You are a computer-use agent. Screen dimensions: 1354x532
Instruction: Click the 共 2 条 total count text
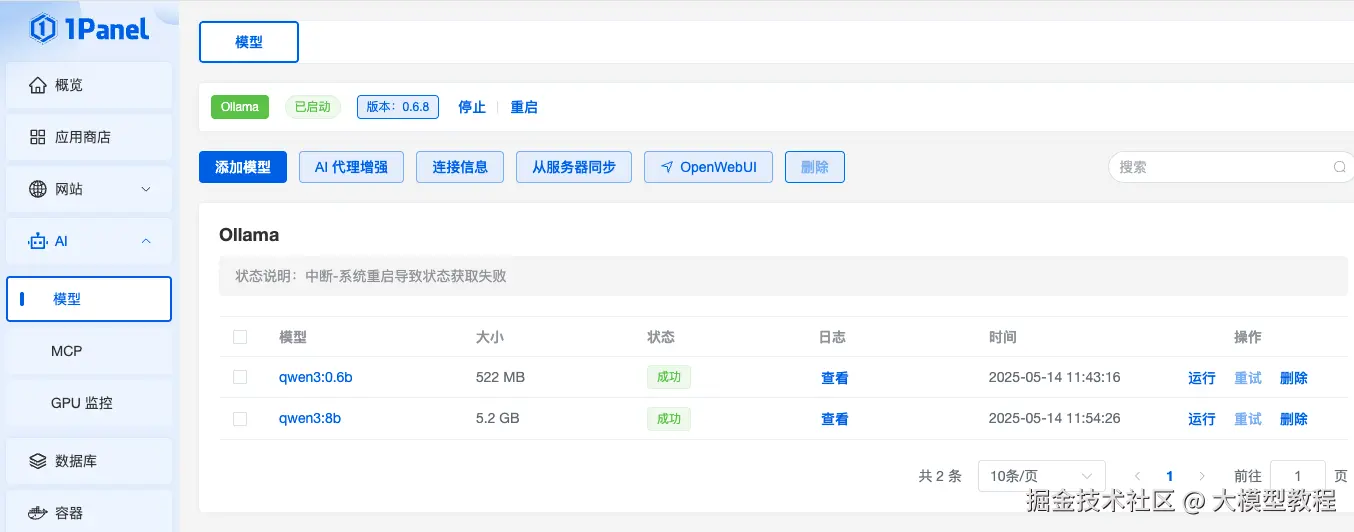point(940,477)
